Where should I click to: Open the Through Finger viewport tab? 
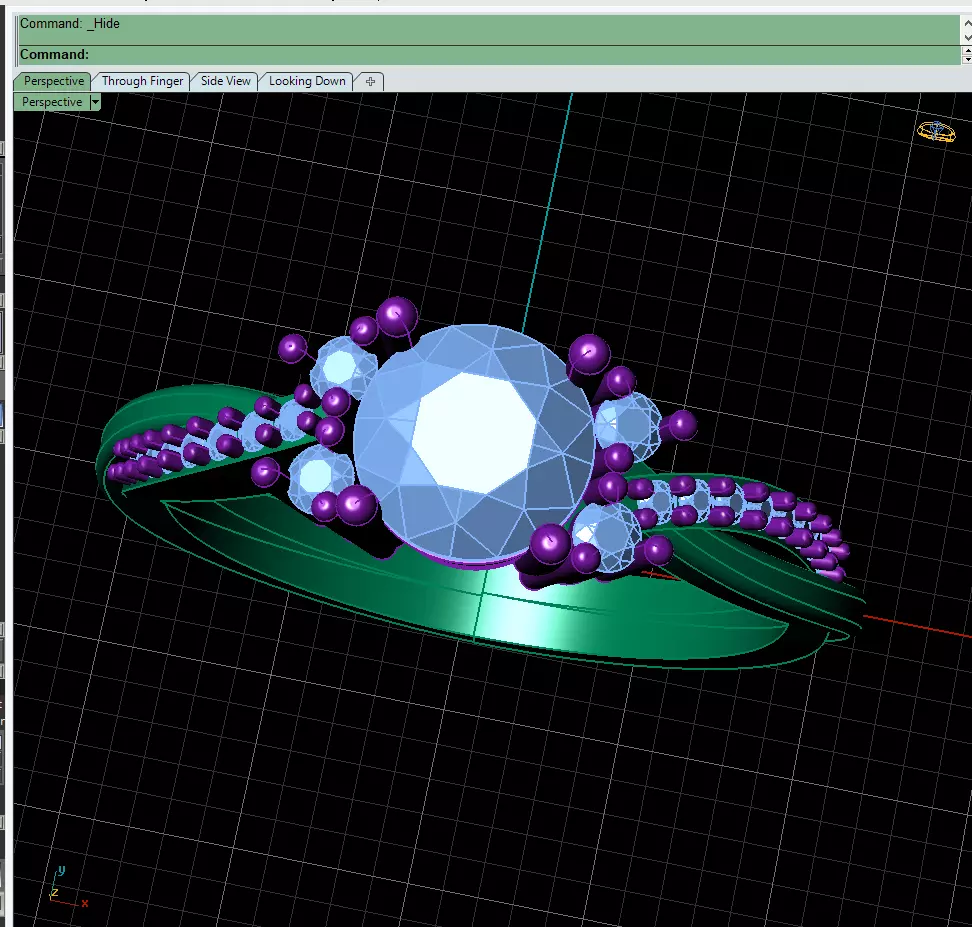tap(142, 81)
